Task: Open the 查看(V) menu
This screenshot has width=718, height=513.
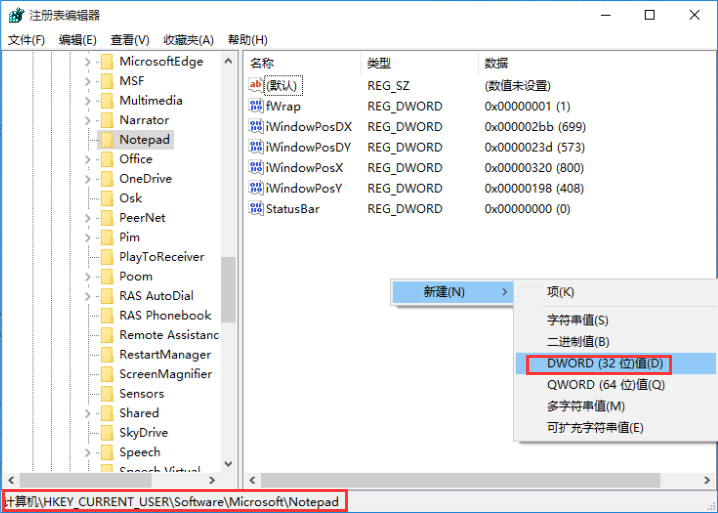Action: [130, 40]
